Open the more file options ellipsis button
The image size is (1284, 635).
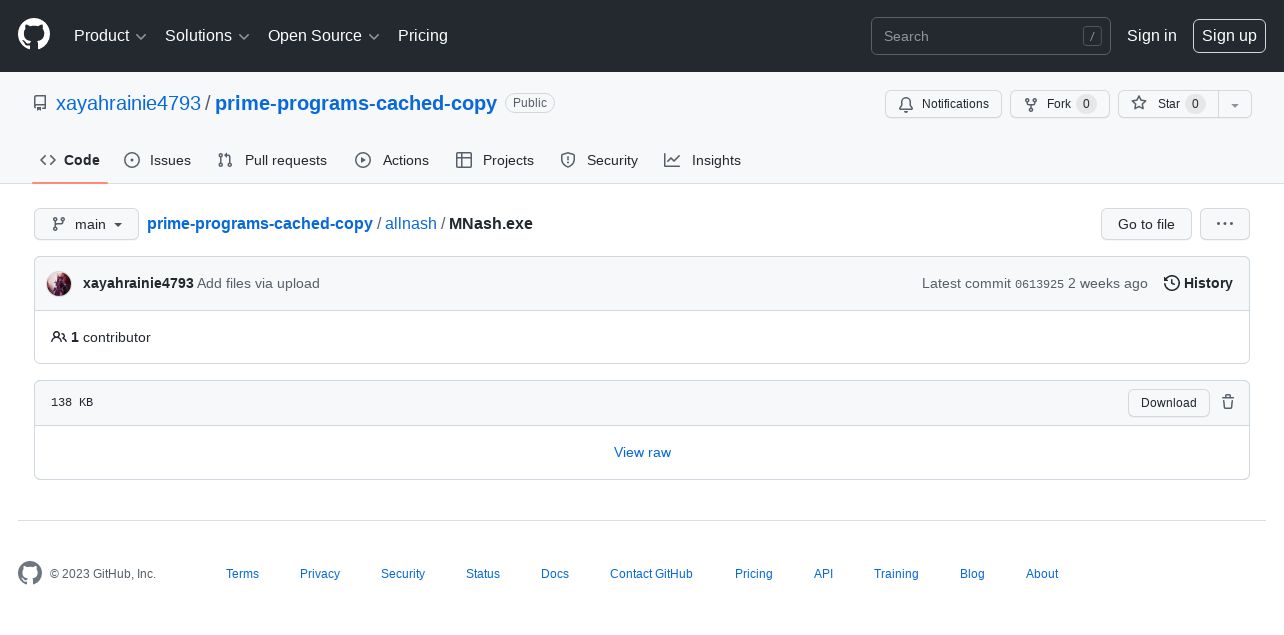click(1225, 224)
